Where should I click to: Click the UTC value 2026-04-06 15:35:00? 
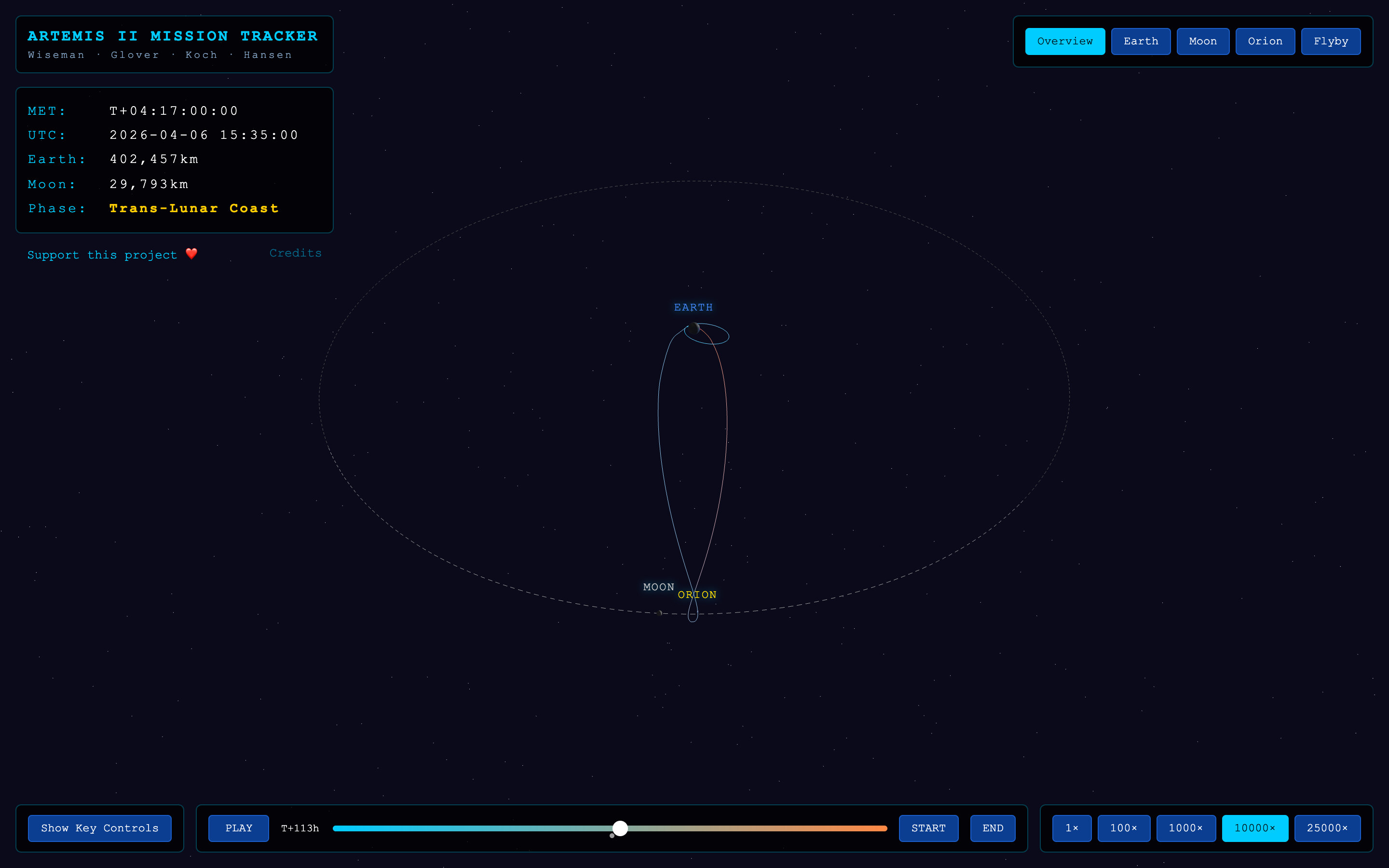pyautogui.click(x=204, y=135)
